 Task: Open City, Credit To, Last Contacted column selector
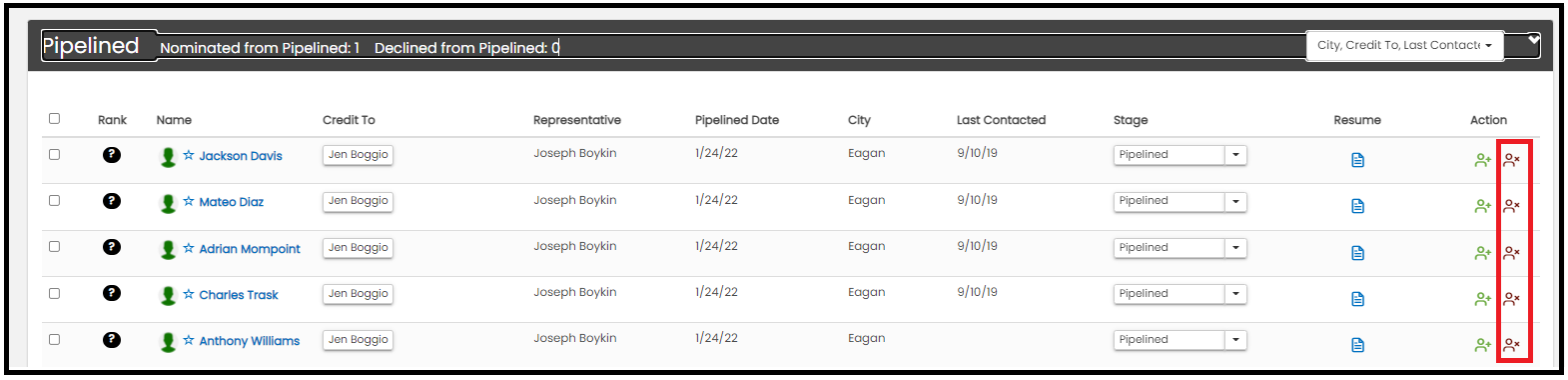pyautogui.click(x=1404, y=45)
